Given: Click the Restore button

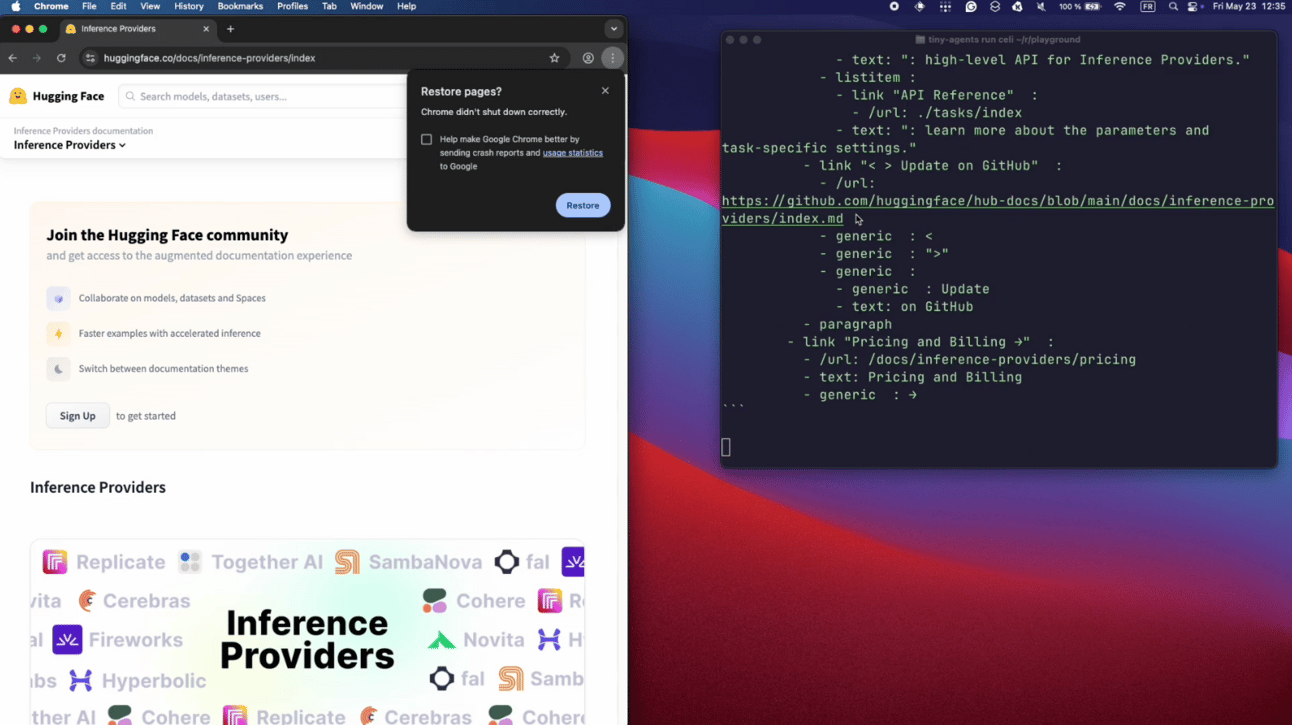Looking at the screenshot, I should click(x=583, y=205).
